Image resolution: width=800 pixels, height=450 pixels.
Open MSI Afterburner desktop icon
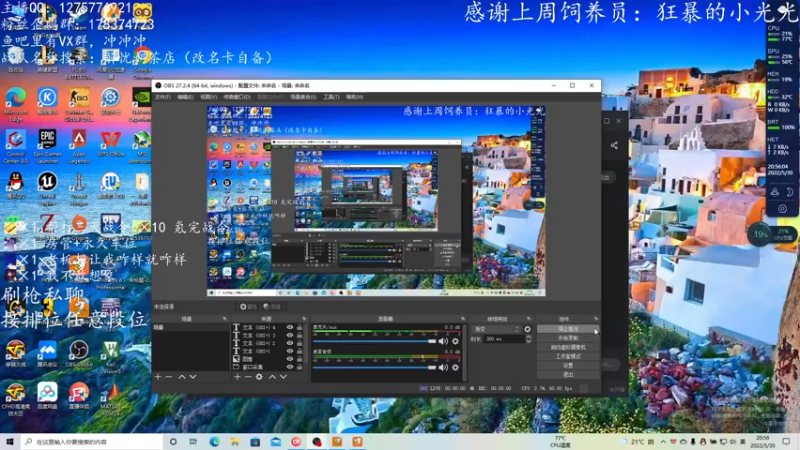tap(141, 147)
